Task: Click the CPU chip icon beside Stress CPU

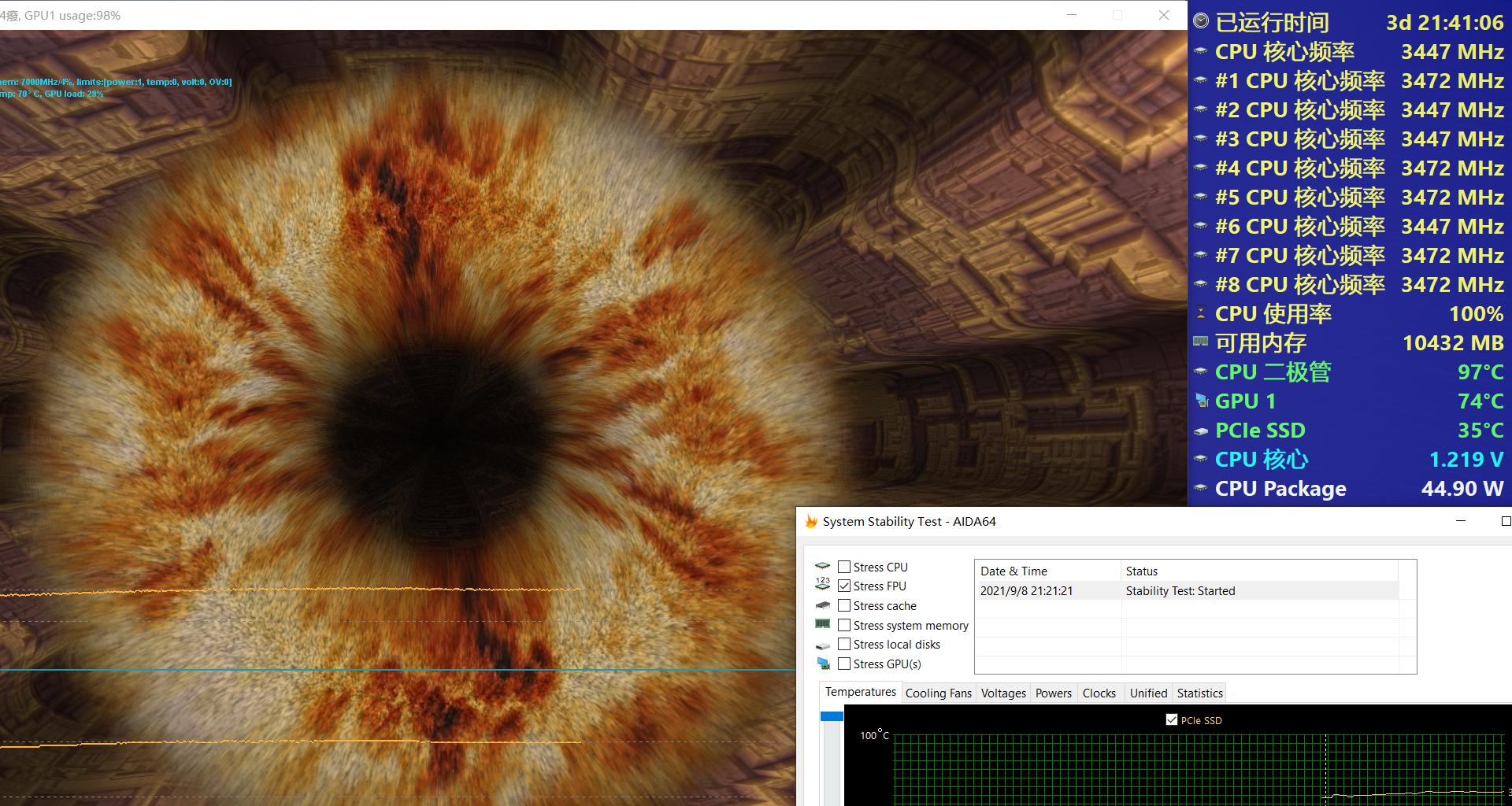Action: click(x=822, y=566)
